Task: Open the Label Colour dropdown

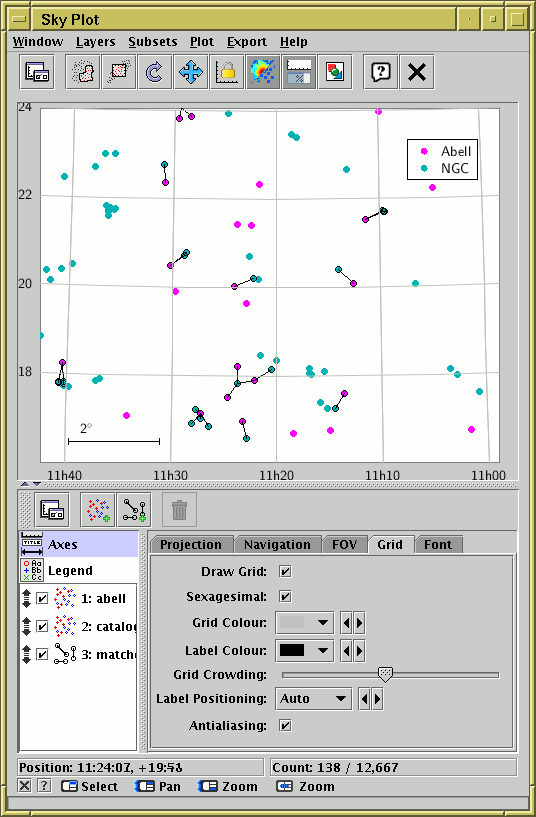Action: [304, 650]
